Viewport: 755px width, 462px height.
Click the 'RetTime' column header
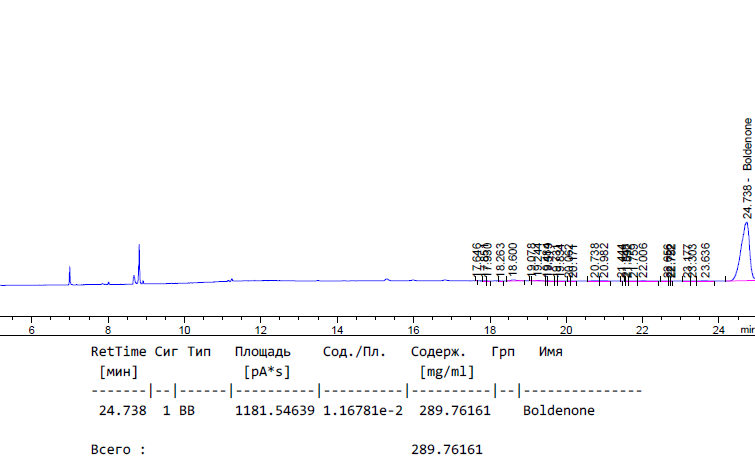[118, 352]
